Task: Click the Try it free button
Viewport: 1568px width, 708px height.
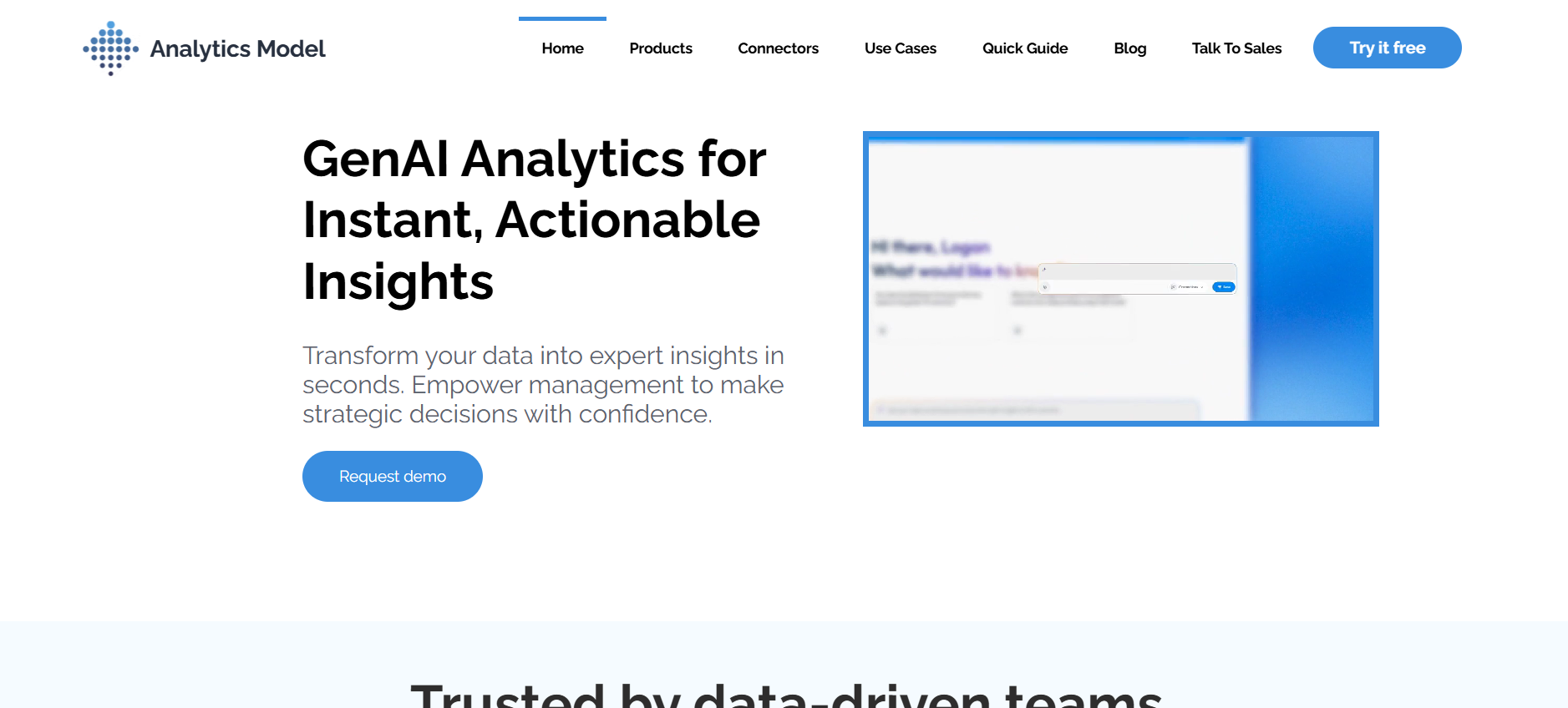Action: click(1387, 48)
